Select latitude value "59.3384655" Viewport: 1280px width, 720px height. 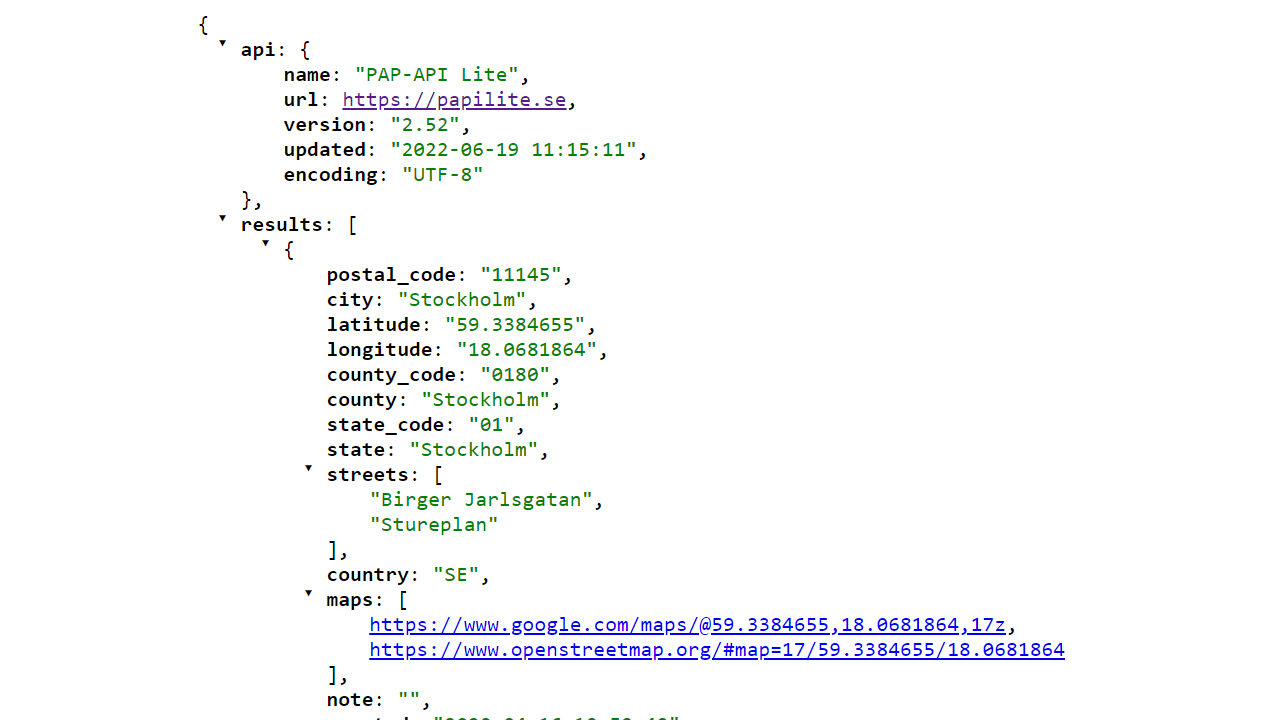click(x=515, y=325)
